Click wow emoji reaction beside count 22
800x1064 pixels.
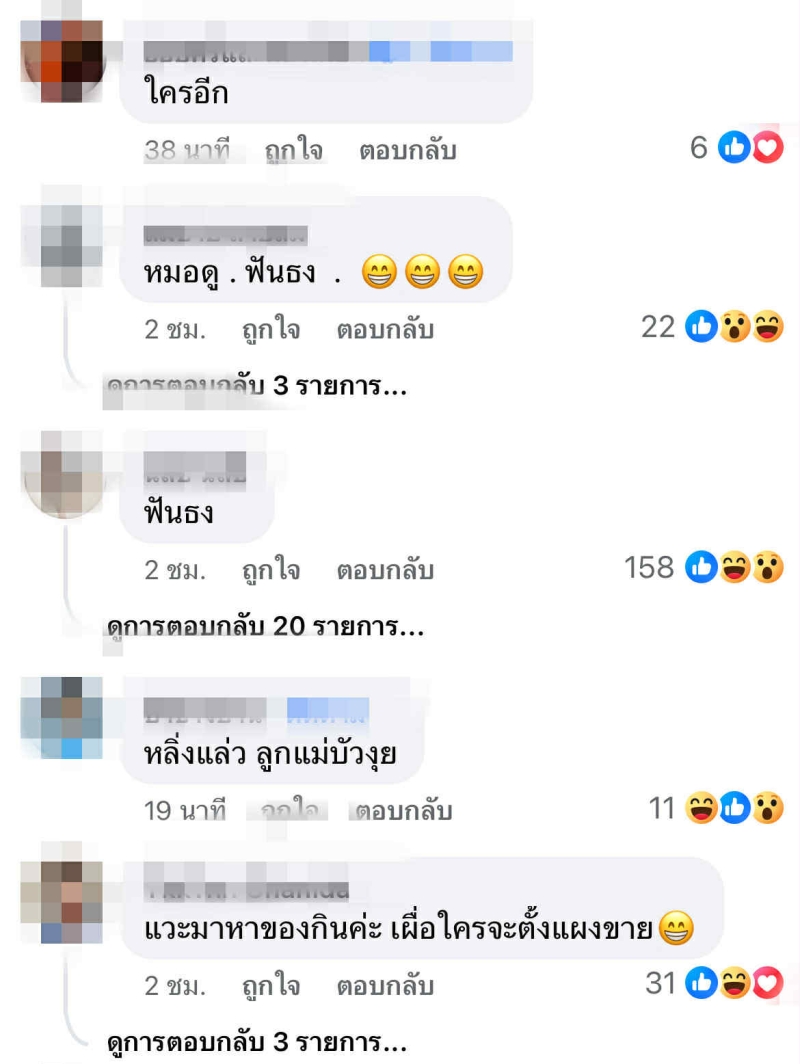tap(735, 327)
